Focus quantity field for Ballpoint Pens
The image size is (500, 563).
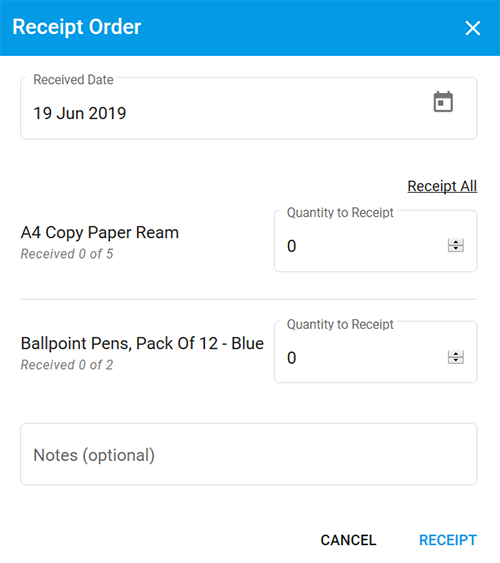pyautogui.click(x=375, y=352)
